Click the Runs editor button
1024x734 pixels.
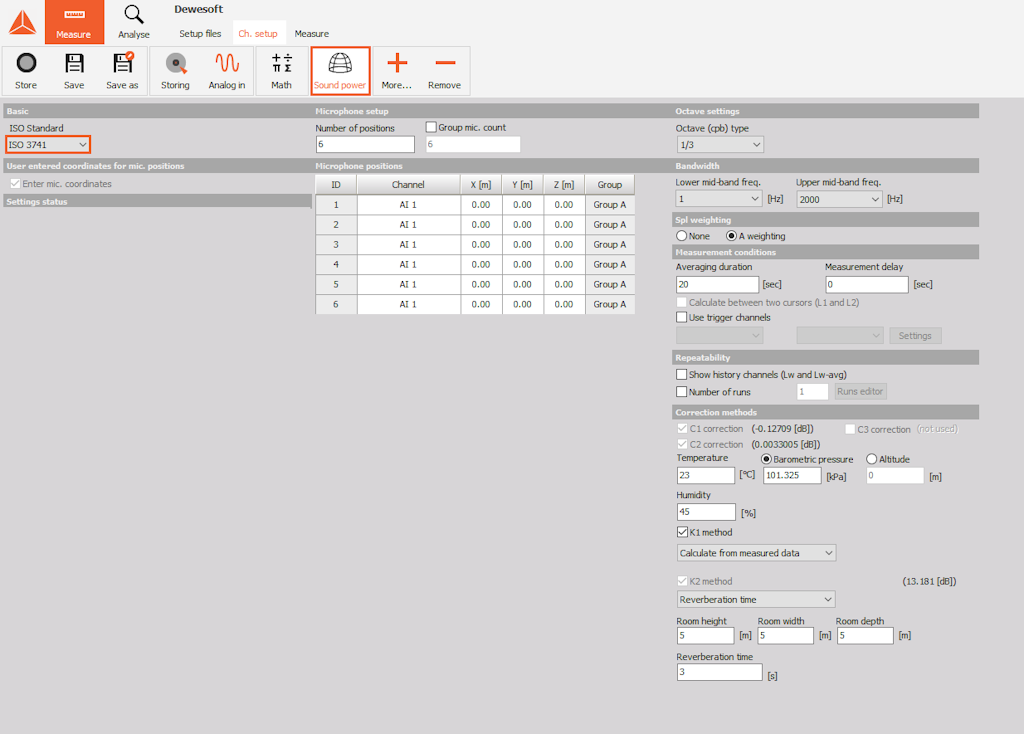[x=859, y=391]
